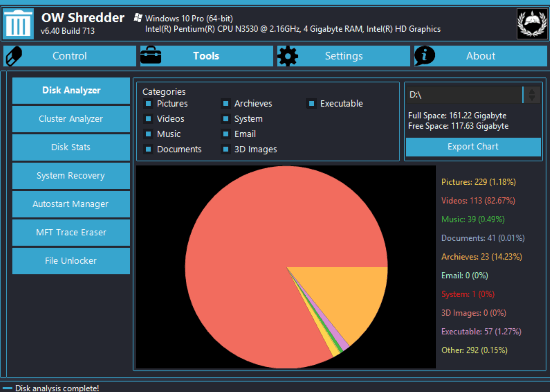550x392 pixels.
Task: Select the MFT Trace Eraser tool
Action: tap(71, 232)
